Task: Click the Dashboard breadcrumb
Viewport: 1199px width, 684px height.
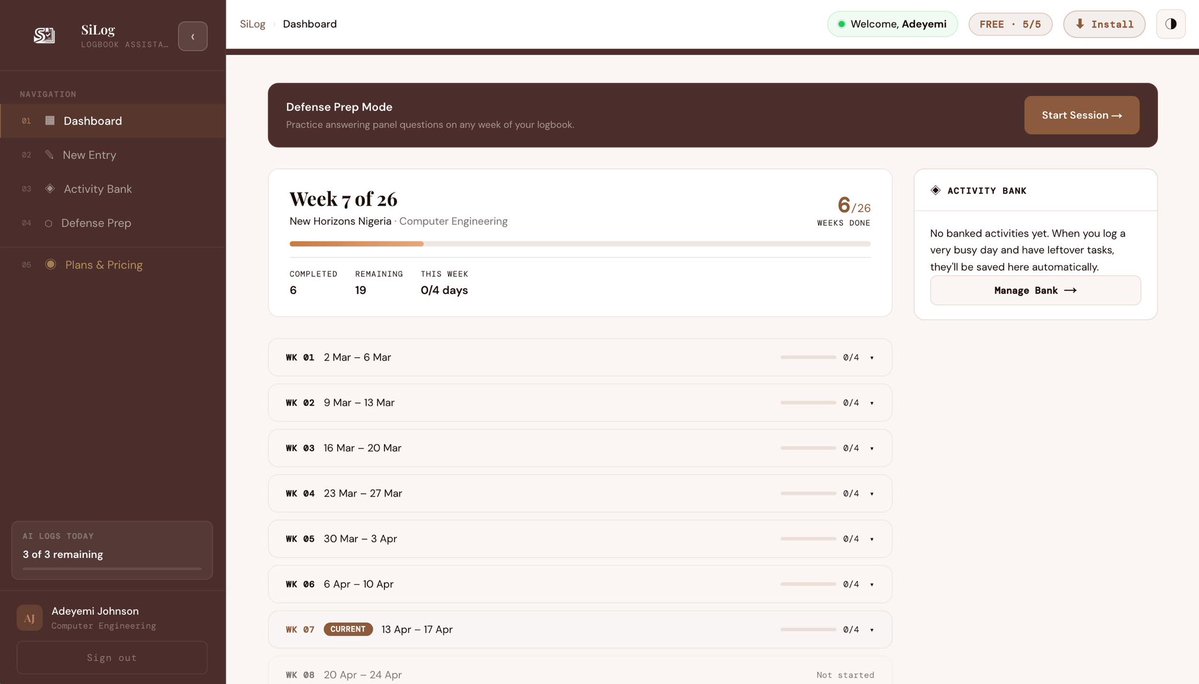Action: [310, 24]
